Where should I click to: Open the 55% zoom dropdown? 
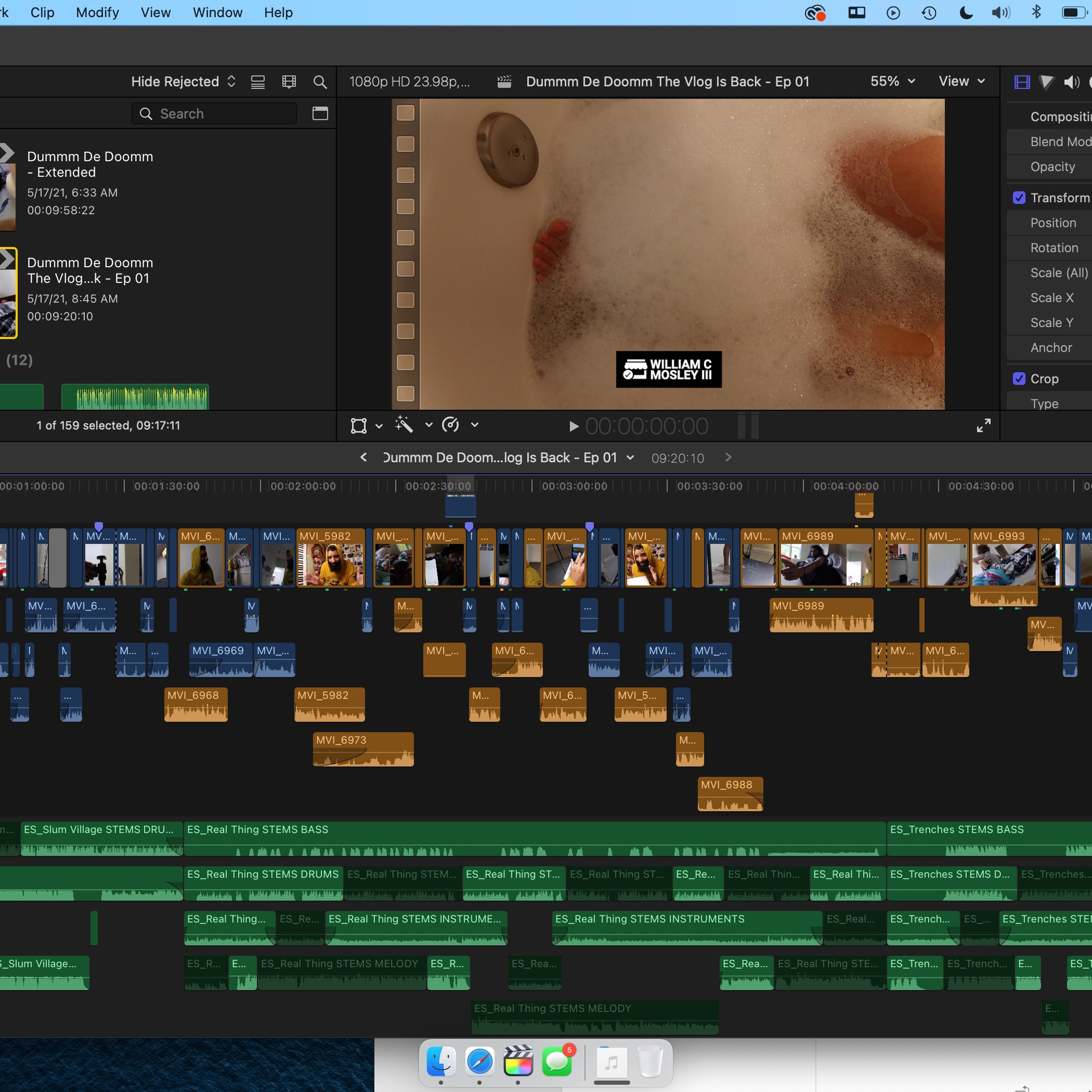(x=893, y=82)
